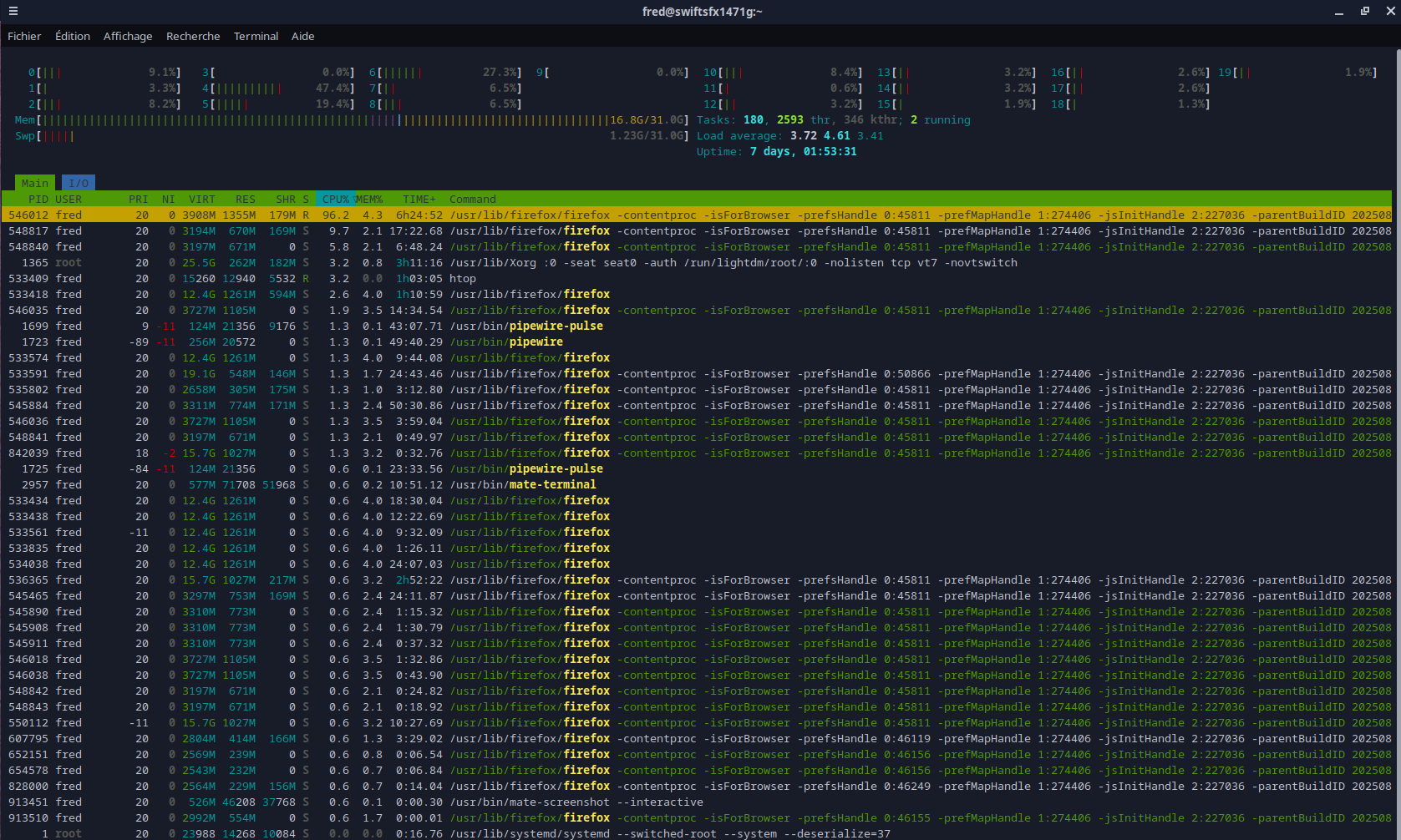Sort by the Command column header
1401x840 pixels.
tap(473, 200)
